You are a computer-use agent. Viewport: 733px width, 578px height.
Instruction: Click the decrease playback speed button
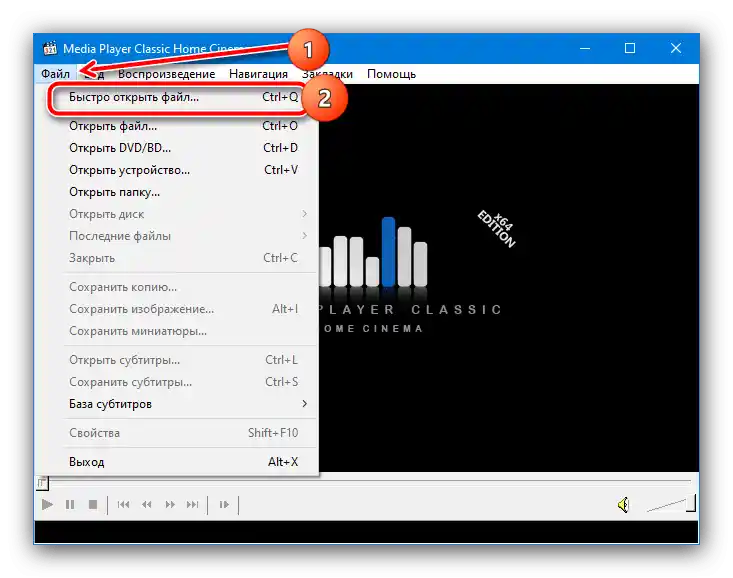(x=147, y=505)
